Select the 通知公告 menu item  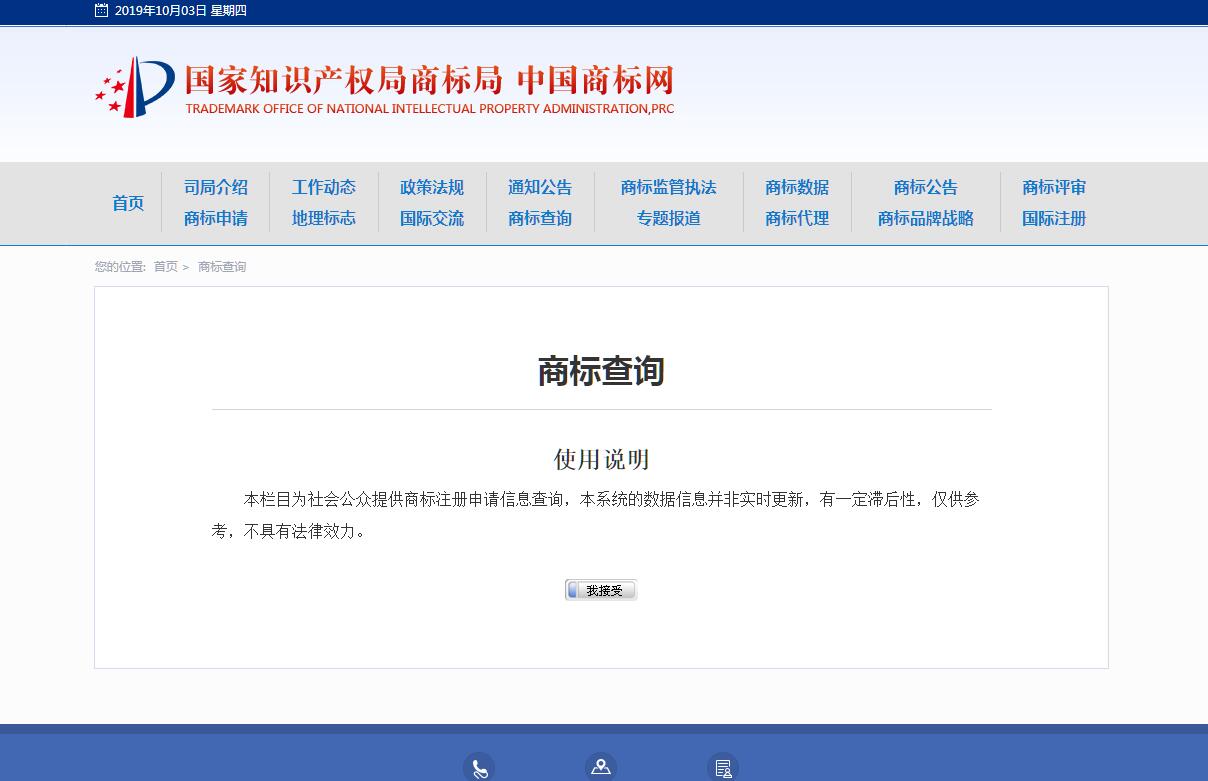pos(540,187)
